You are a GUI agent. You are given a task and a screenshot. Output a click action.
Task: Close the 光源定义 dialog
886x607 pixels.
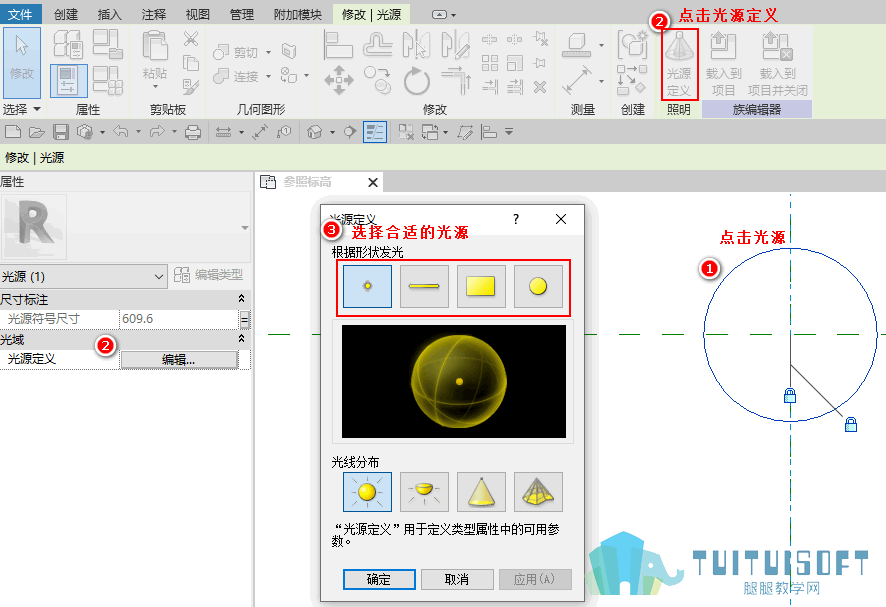(561, 219)
